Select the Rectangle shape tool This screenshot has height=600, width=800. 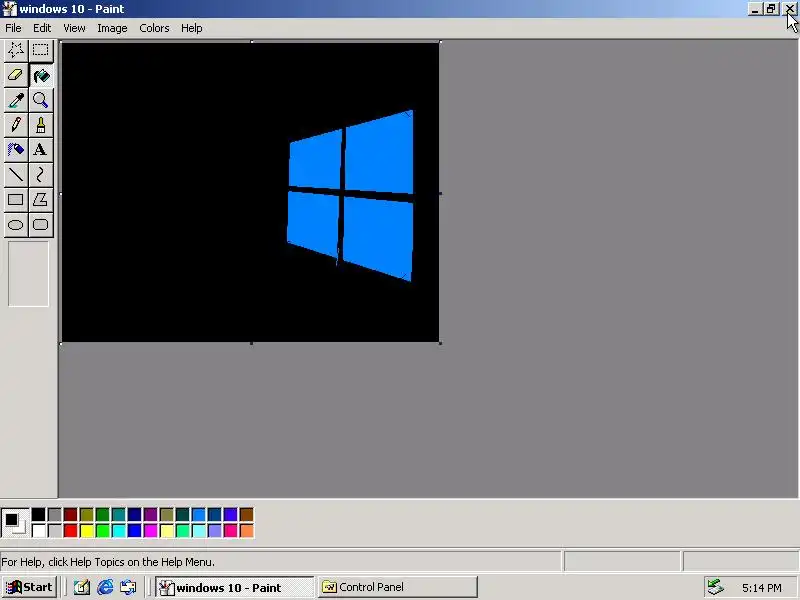click(15, 200)
